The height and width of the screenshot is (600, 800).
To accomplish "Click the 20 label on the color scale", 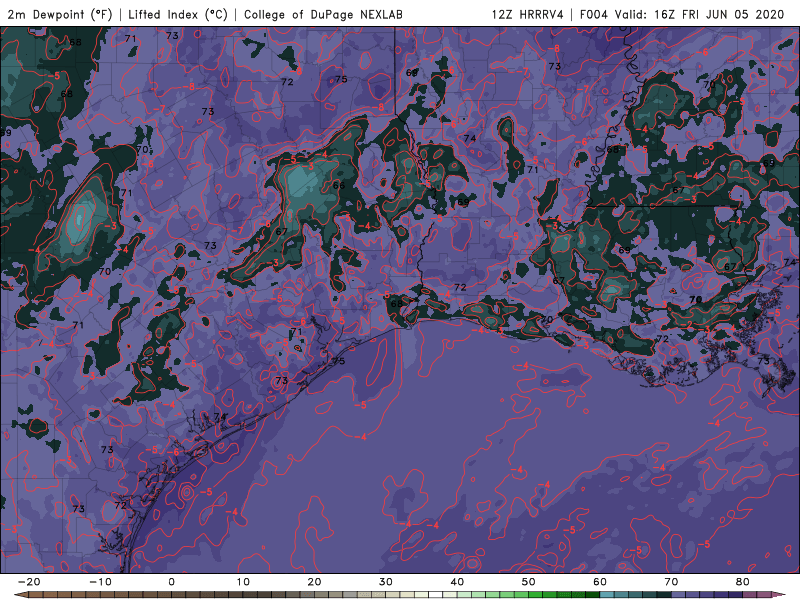I will (314, 582).
